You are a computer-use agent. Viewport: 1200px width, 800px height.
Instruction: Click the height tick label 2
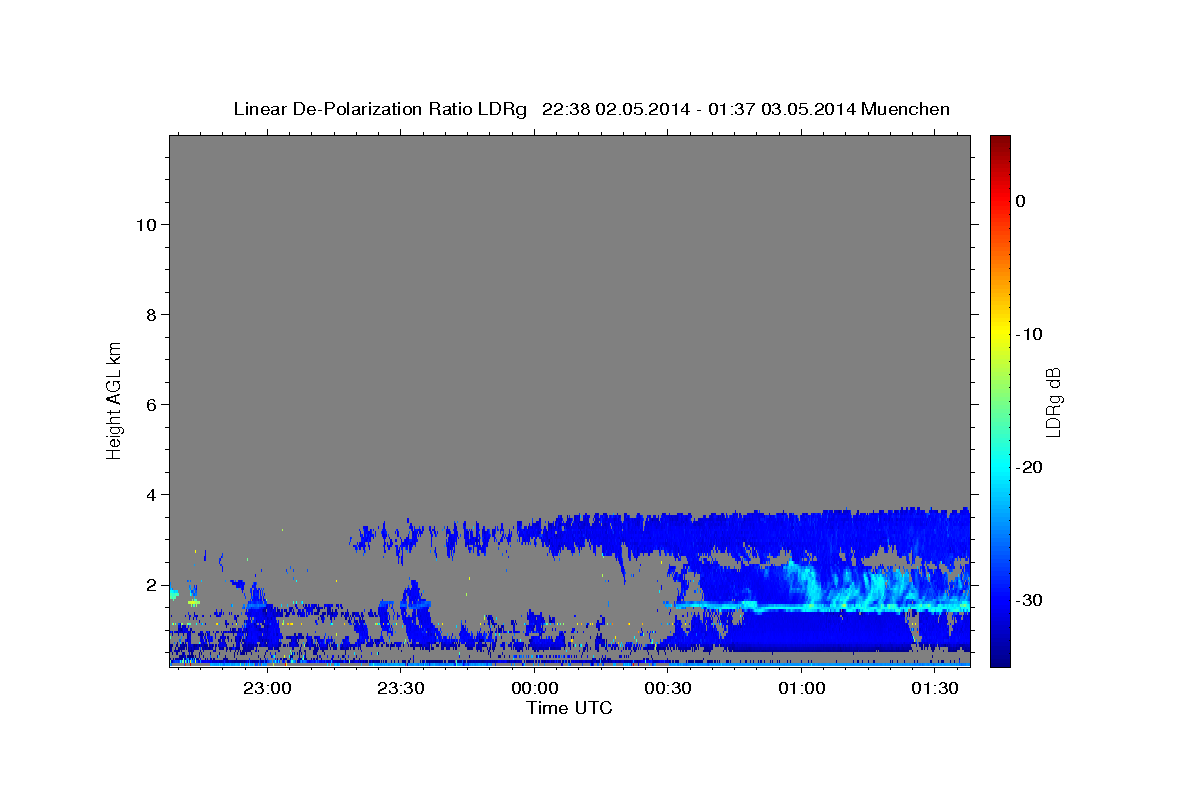coord(151,585)
